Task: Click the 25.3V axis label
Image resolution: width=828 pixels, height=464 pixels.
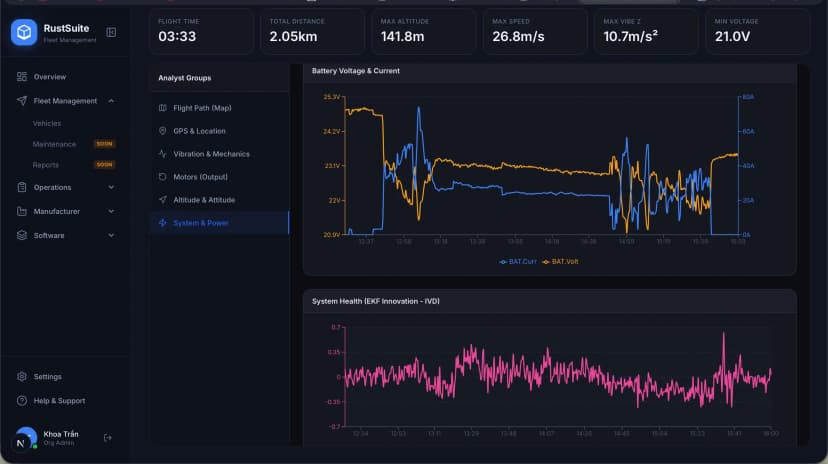Action: tap(332, 97)
